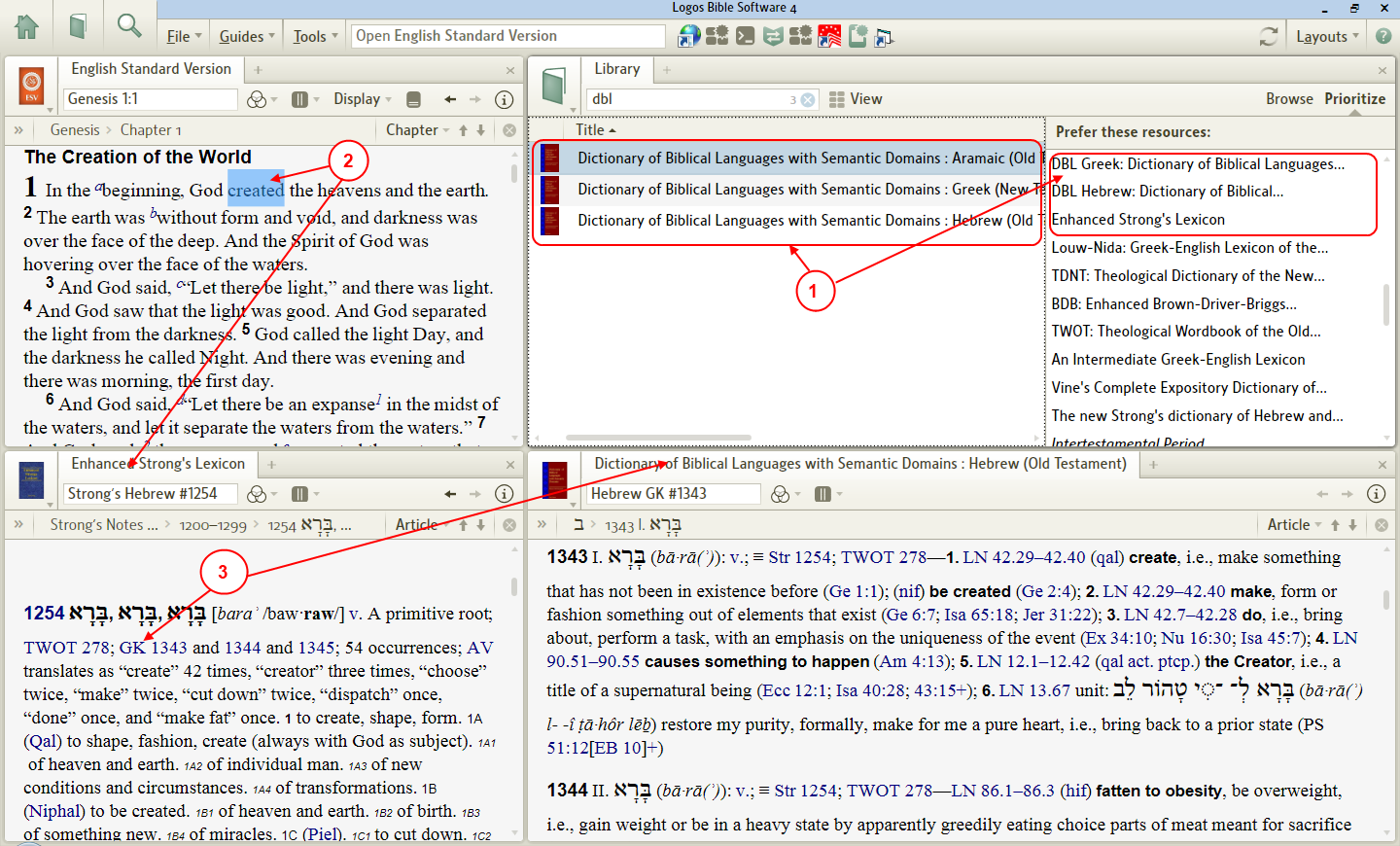Click the flag shortcut icon in toolbar
The height and width of the screenshot is (846, 1400).
pos(829,37)
